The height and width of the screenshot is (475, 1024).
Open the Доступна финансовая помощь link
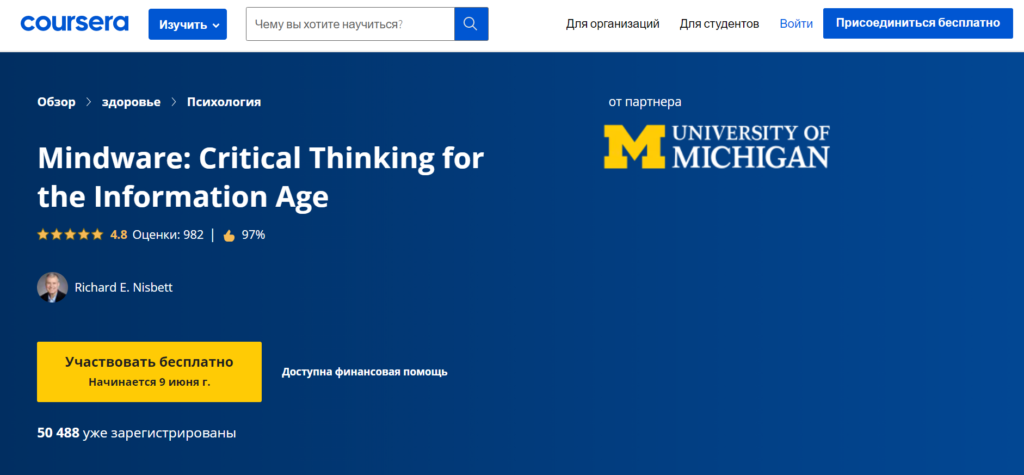[x=364, y=372]
